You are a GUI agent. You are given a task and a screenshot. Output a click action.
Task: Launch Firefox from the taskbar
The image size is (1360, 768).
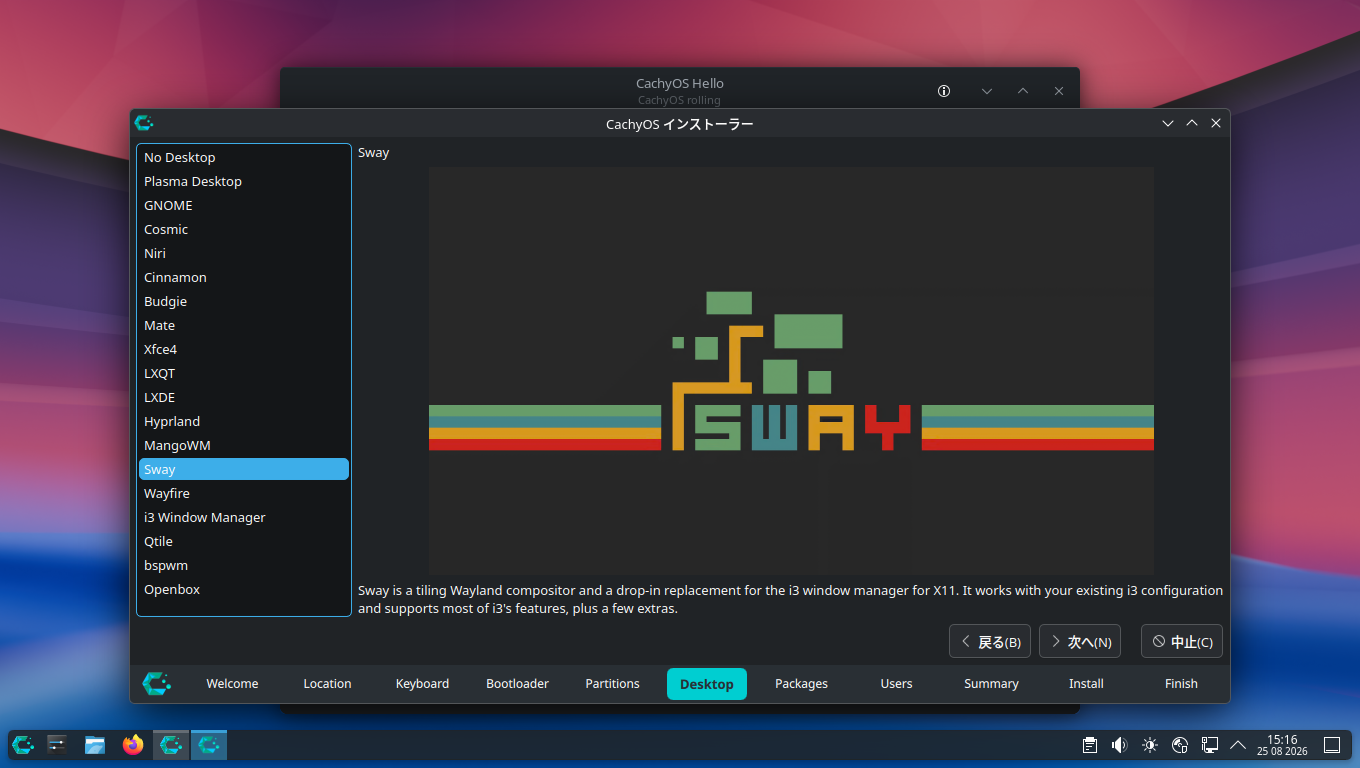[133, 745]
